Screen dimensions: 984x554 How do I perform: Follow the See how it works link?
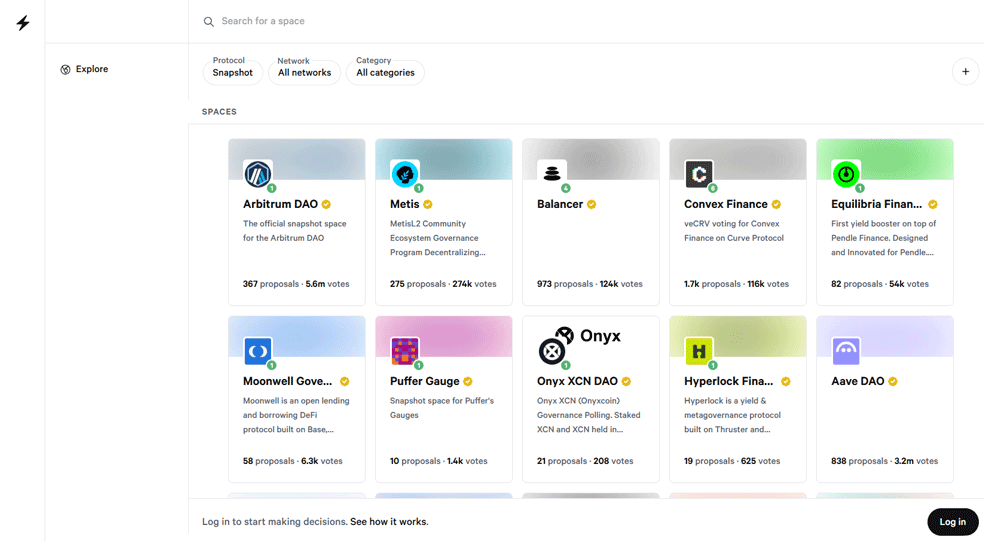tap(389, 522)
